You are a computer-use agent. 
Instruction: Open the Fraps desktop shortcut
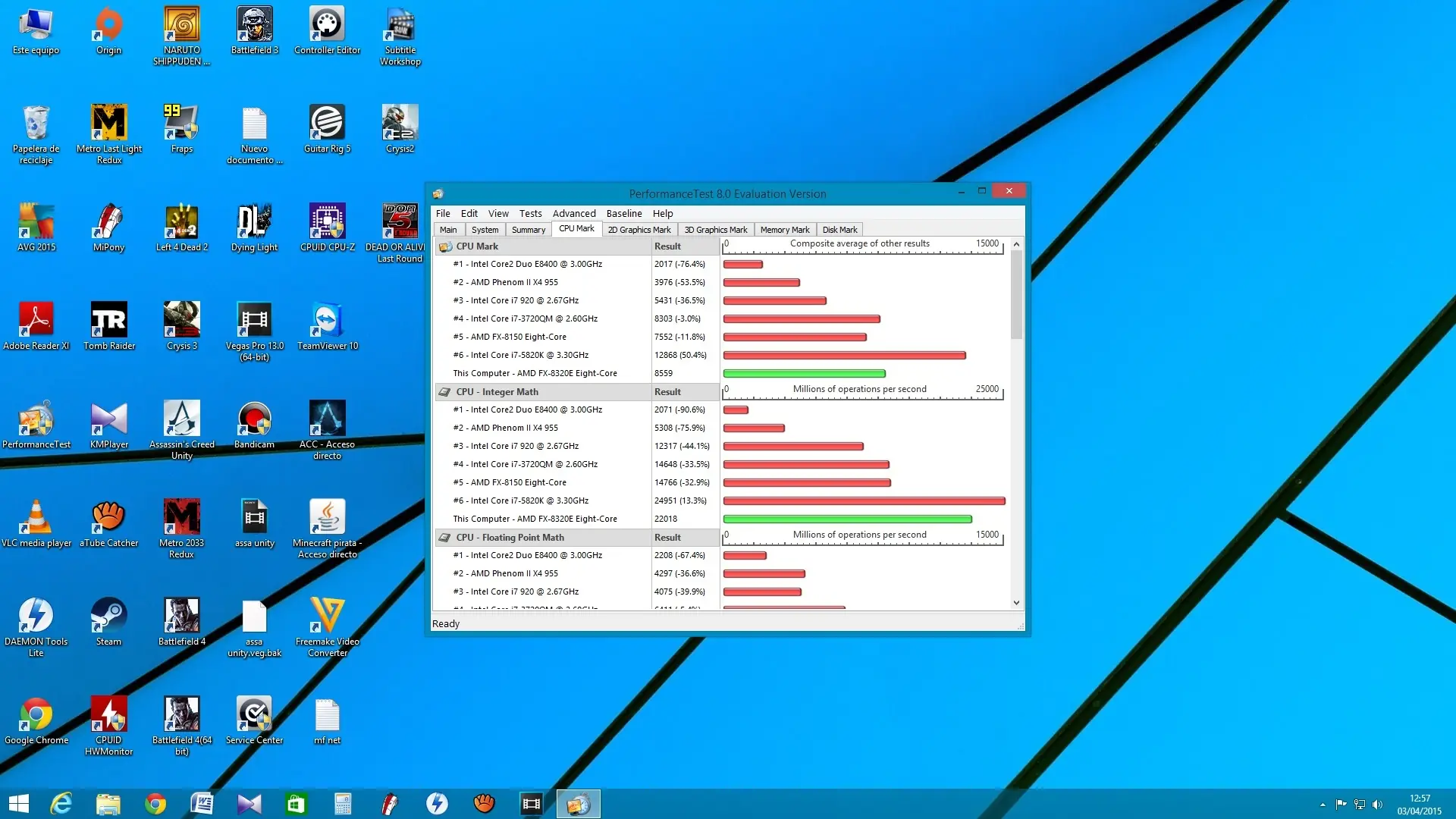(x=181, y=130)
